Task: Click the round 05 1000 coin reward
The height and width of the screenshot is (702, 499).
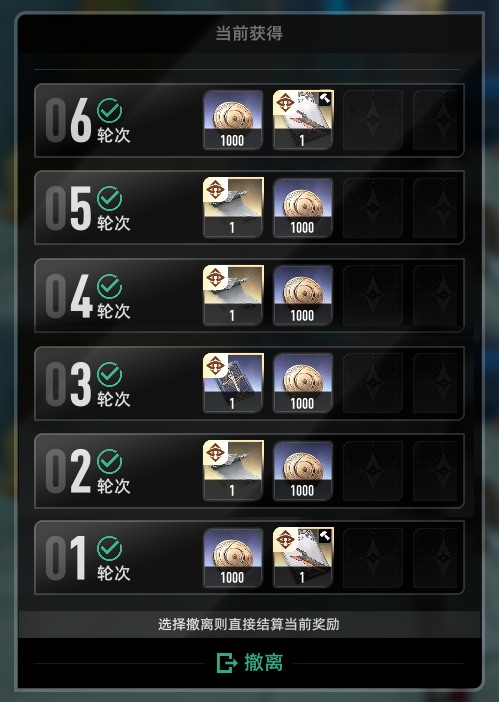Action: click(x=303, y=207)
